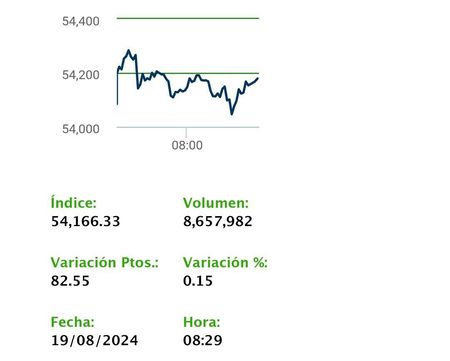Viewport: 450px width, 361px height.
Task: Select the index value 54,166.33
Action: coord(85,222)
